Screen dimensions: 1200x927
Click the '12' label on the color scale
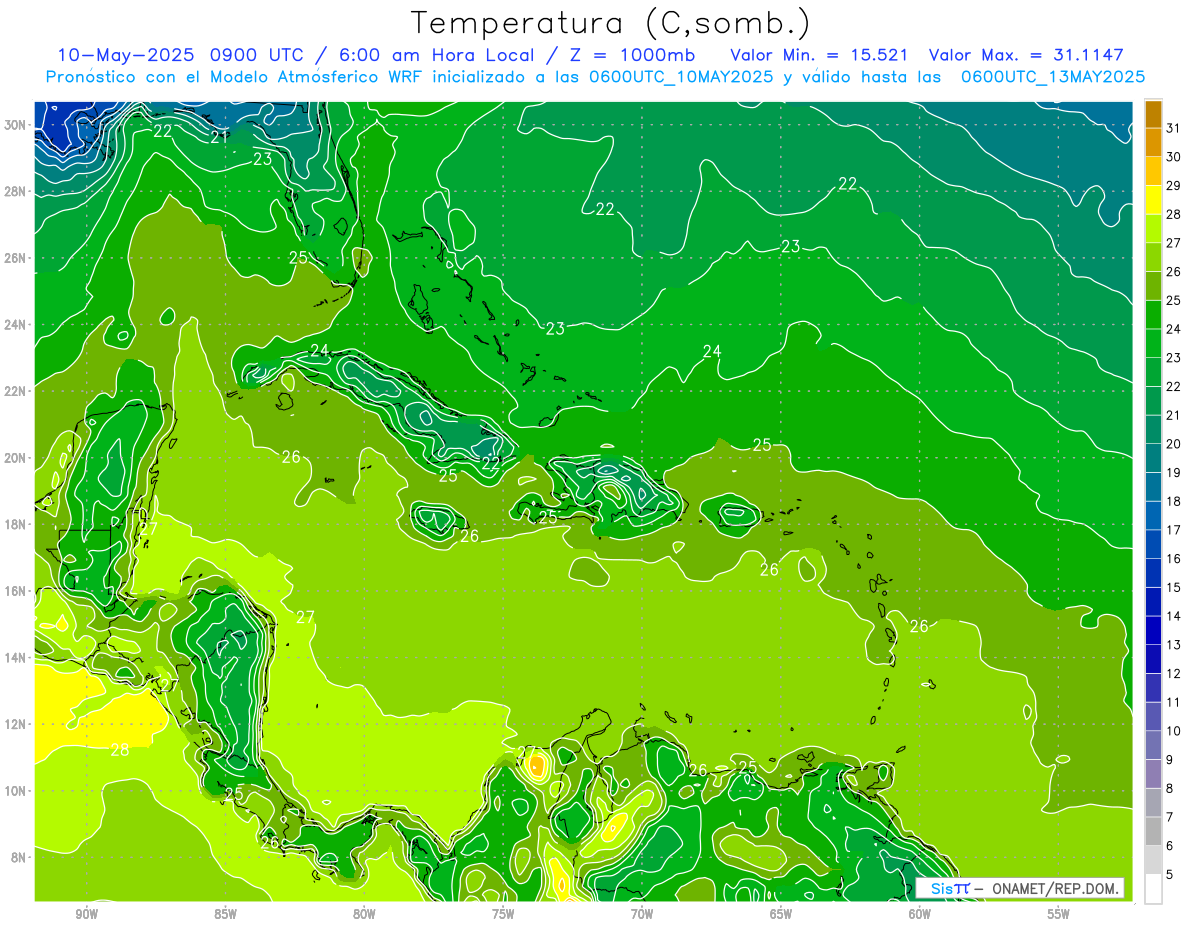[1174, 674]
